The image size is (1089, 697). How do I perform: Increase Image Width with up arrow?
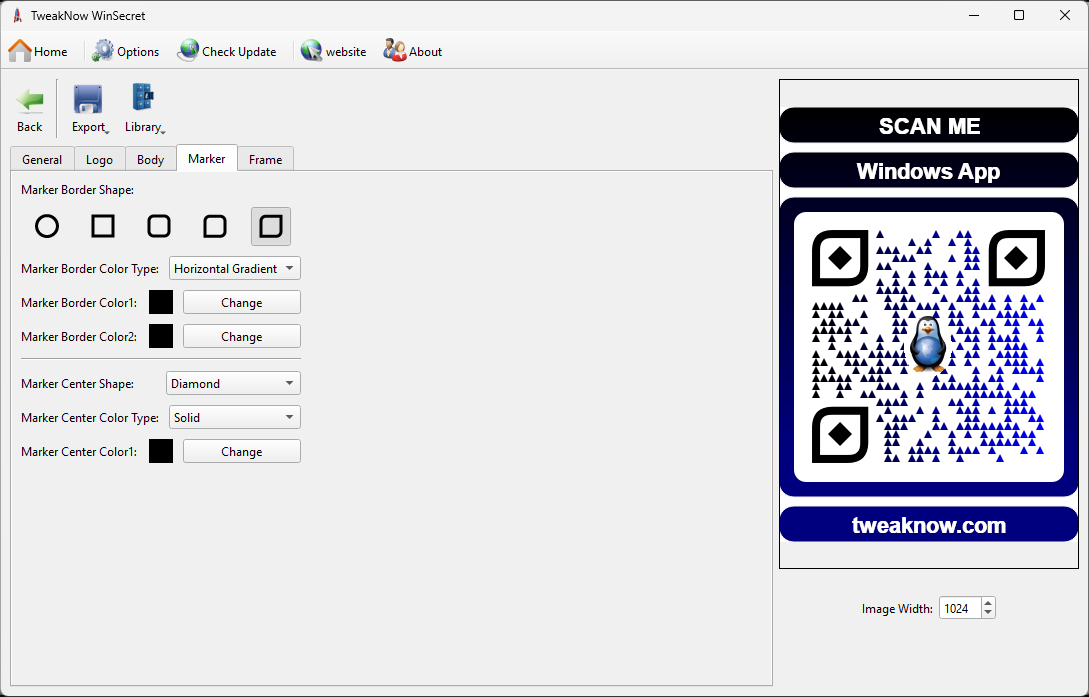pos(988,603)
